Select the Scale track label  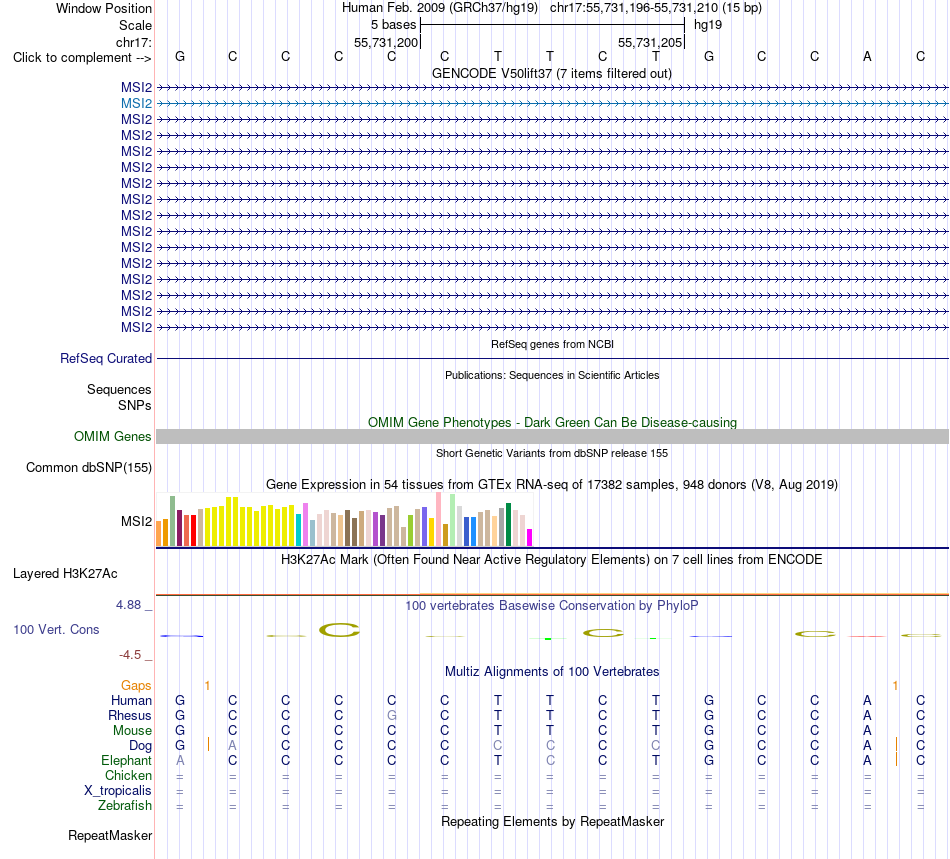coord(135,25)
